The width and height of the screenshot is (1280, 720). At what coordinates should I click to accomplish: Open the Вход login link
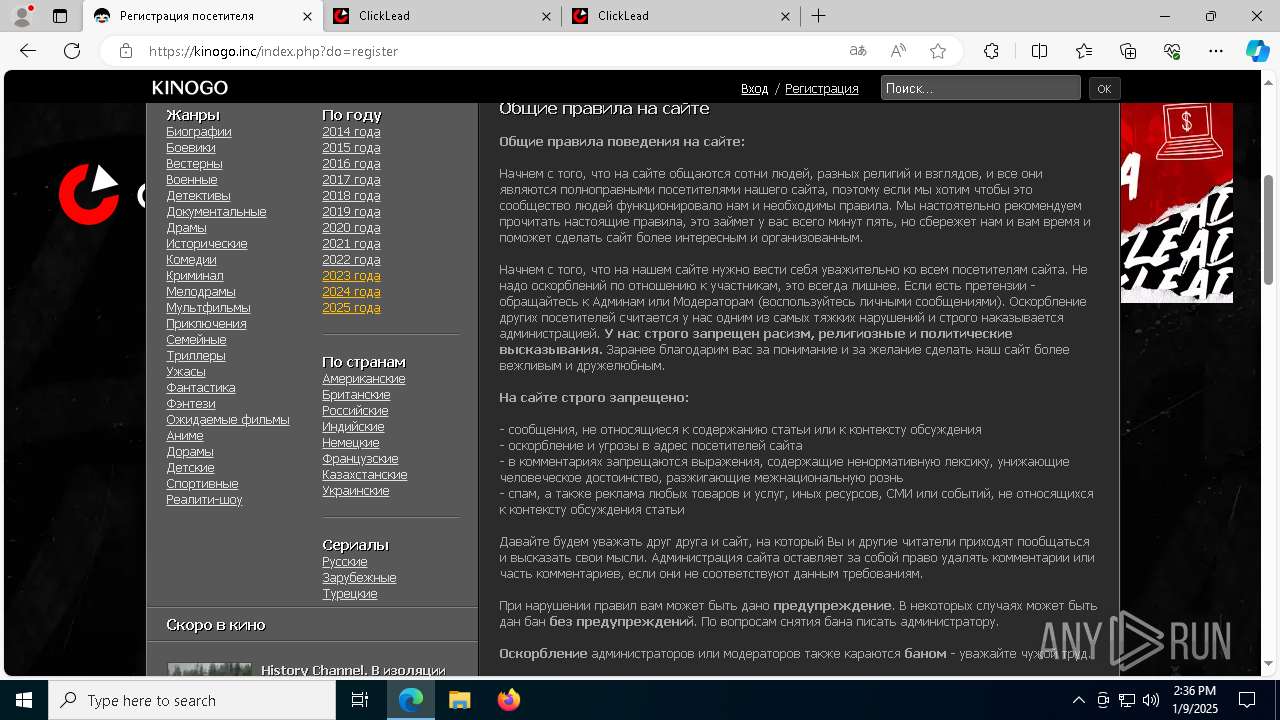coord(754,88)
